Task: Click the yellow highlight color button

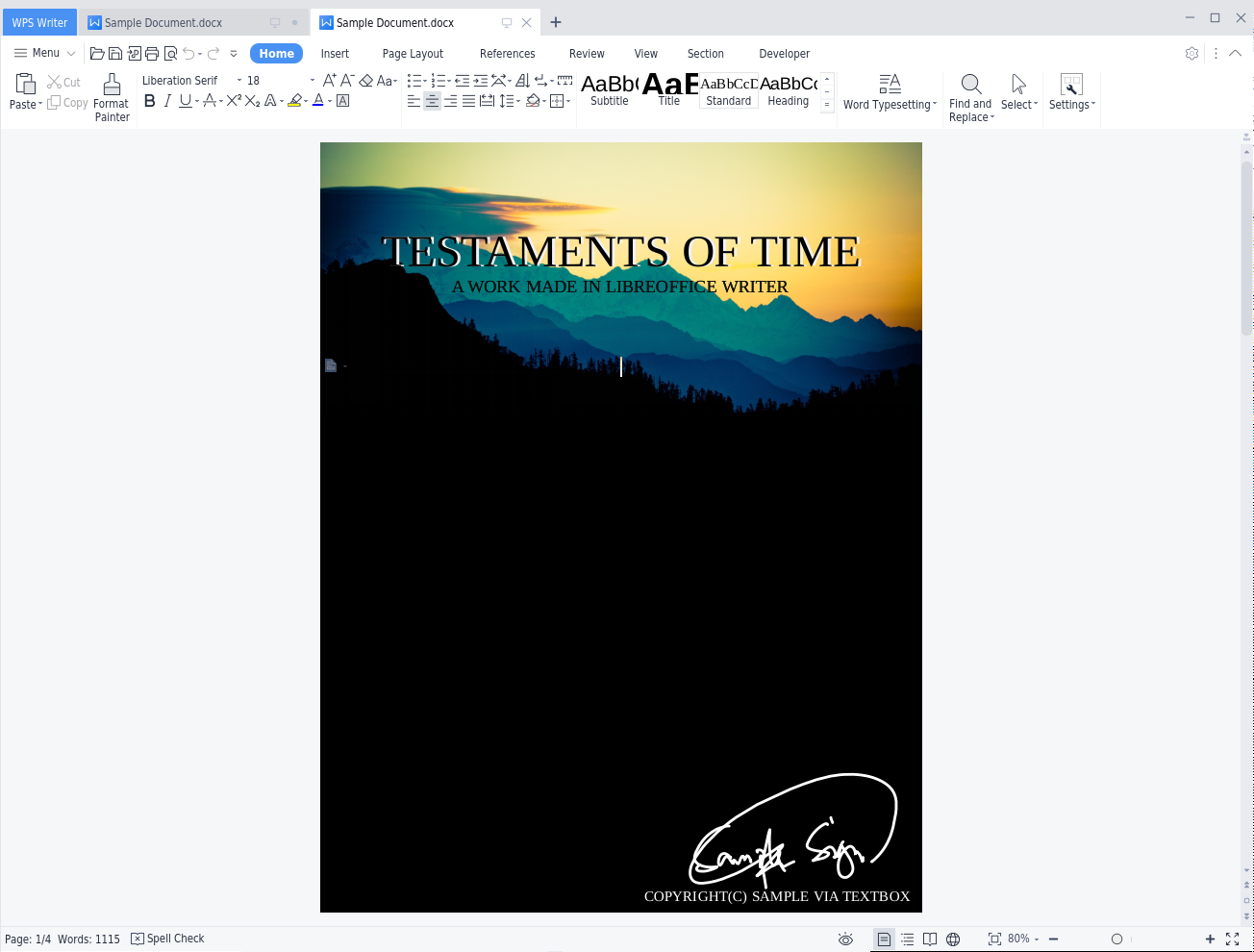Action: (295, 101)
